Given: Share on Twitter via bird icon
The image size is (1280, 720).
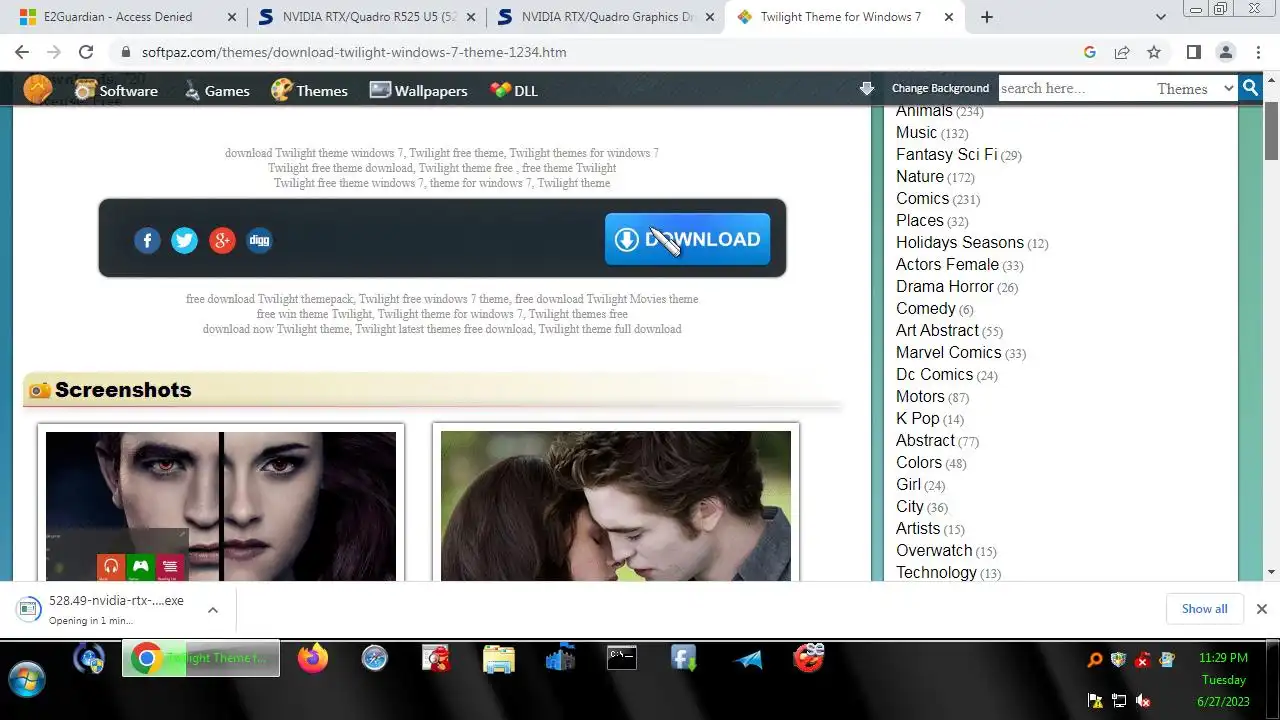Looking at the screenshot, I should [x=184, y=240].
